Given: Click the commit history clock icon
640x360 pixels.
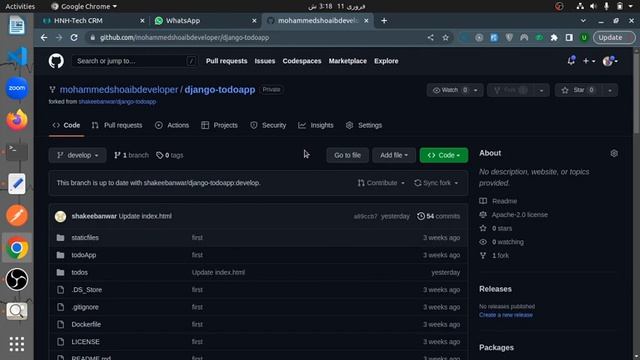Looking at the screenshot, I should point(420,216).
